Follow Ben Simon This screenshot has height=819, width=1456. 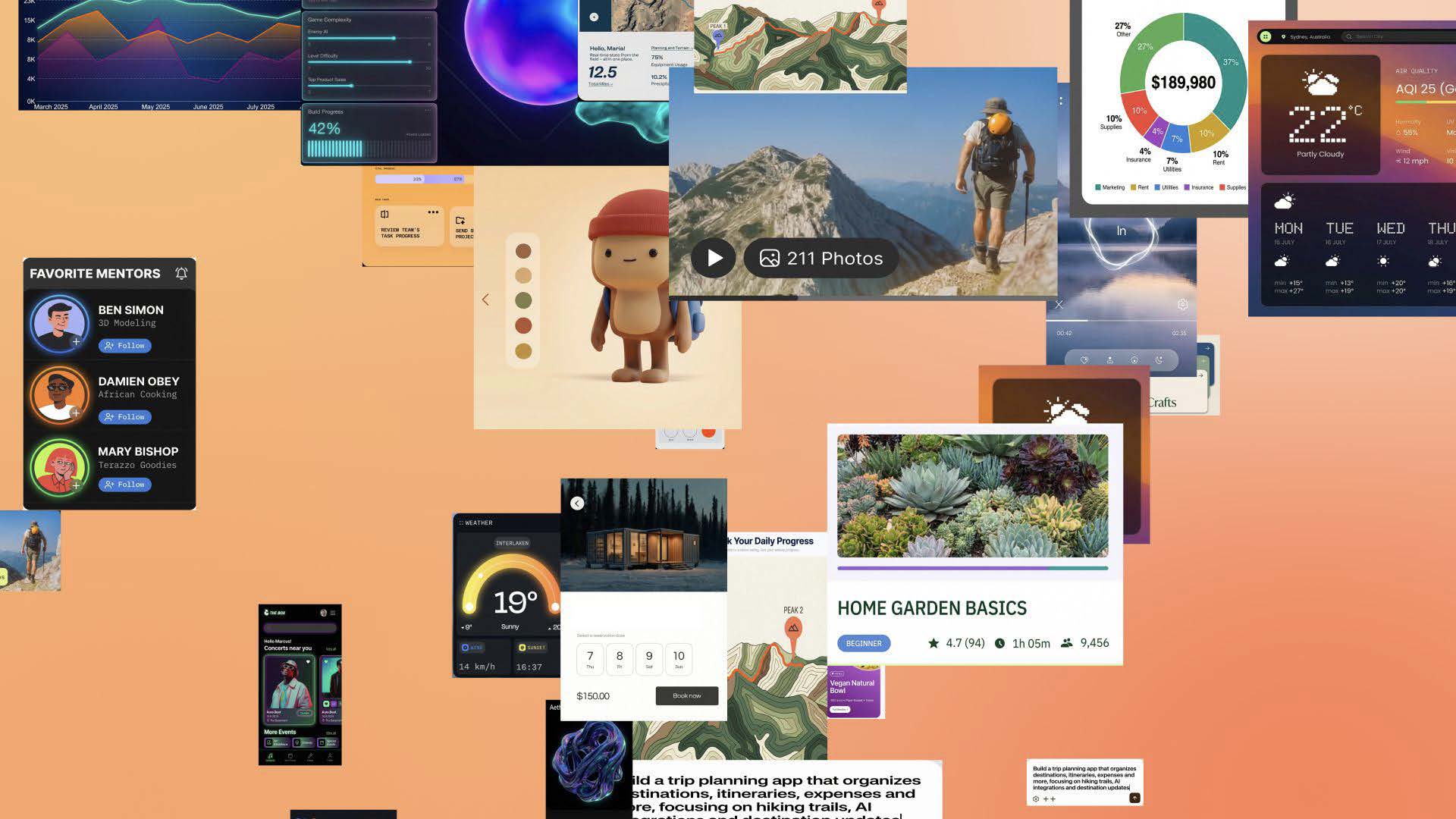[124, 346]
